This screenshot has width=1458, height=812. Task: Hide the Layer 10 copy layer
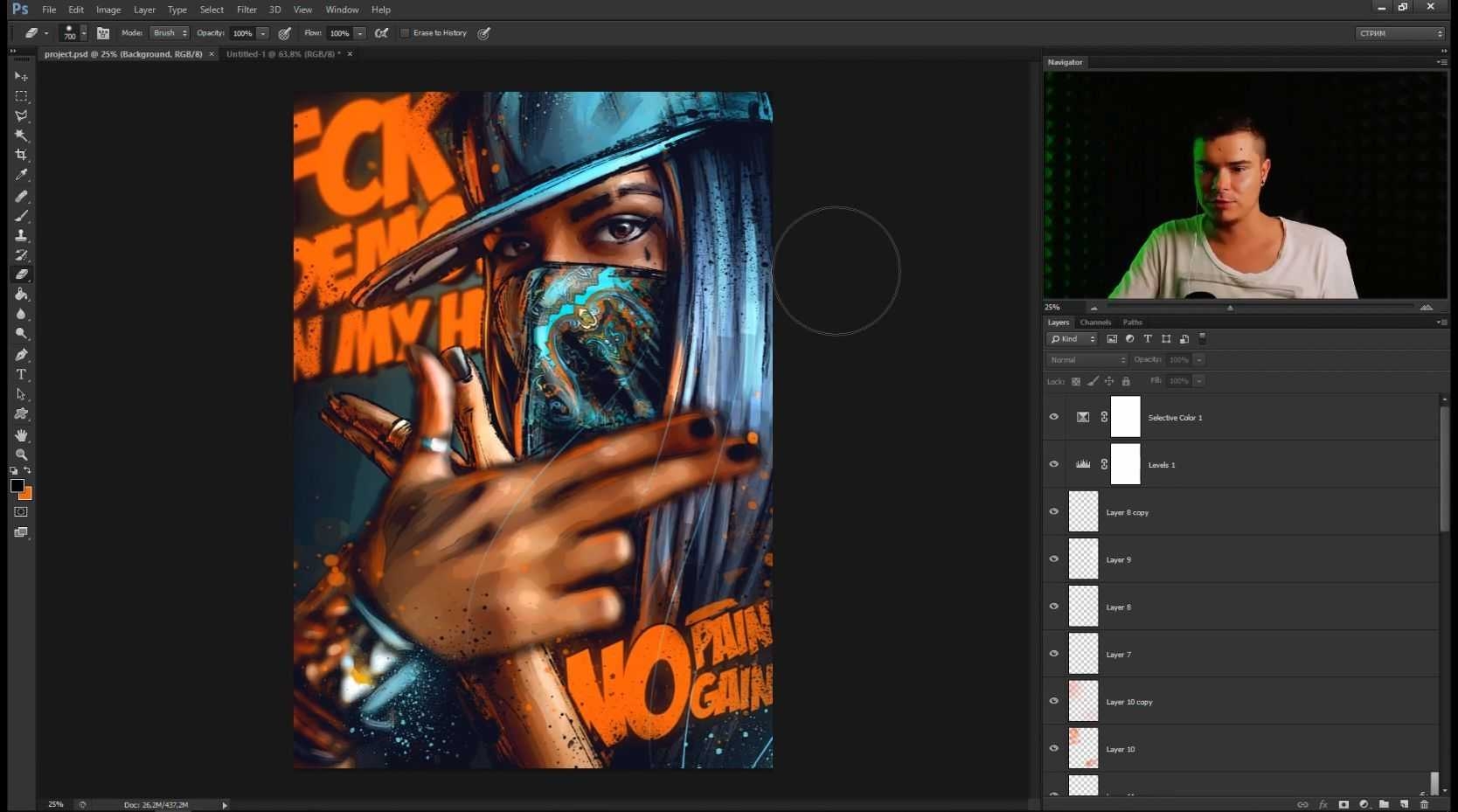coord(1054,701)
